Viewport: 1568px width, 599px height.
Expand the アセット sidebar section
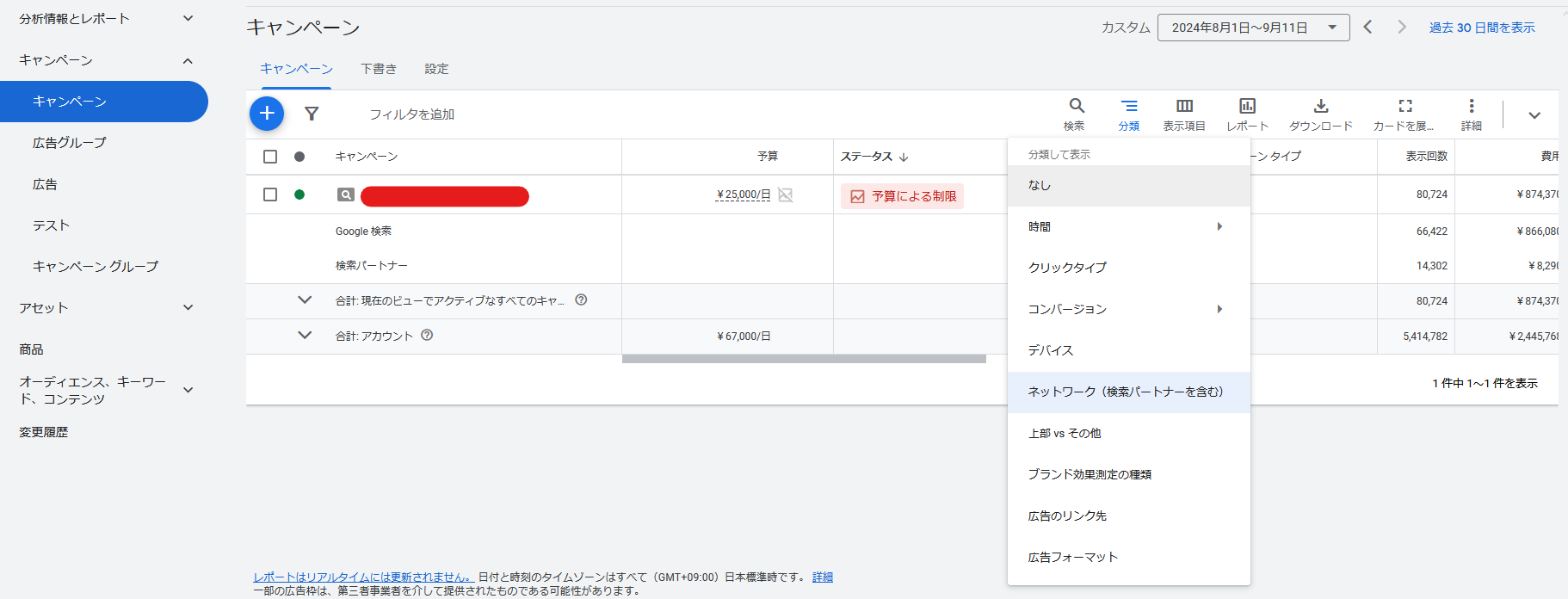[188, 307]
